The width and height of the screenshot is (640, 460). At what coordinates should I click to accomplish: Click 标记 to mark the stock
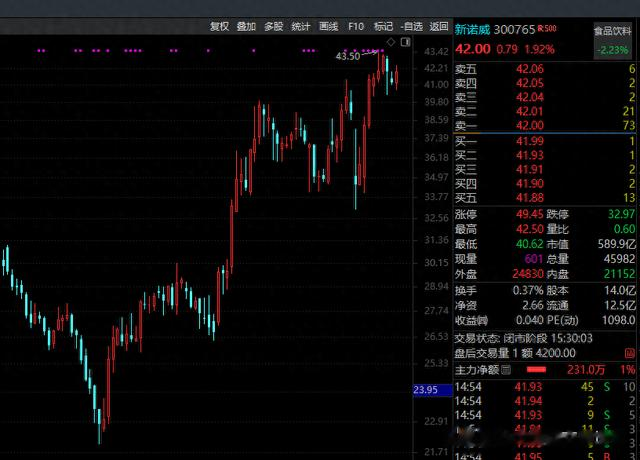point(383,27)
